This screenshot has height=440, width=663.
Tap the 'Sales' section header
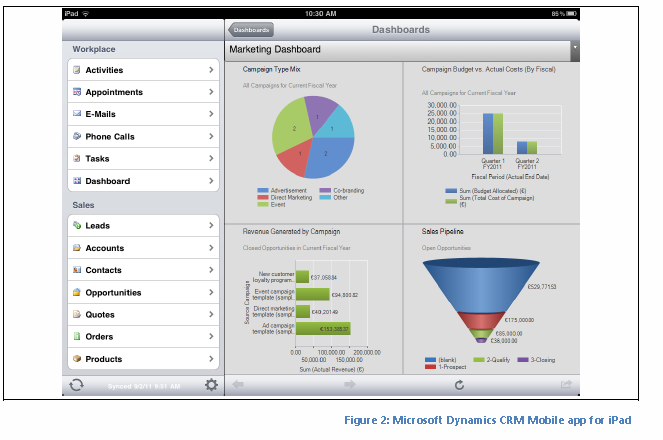pyautogui.click(x=83, y=205)
